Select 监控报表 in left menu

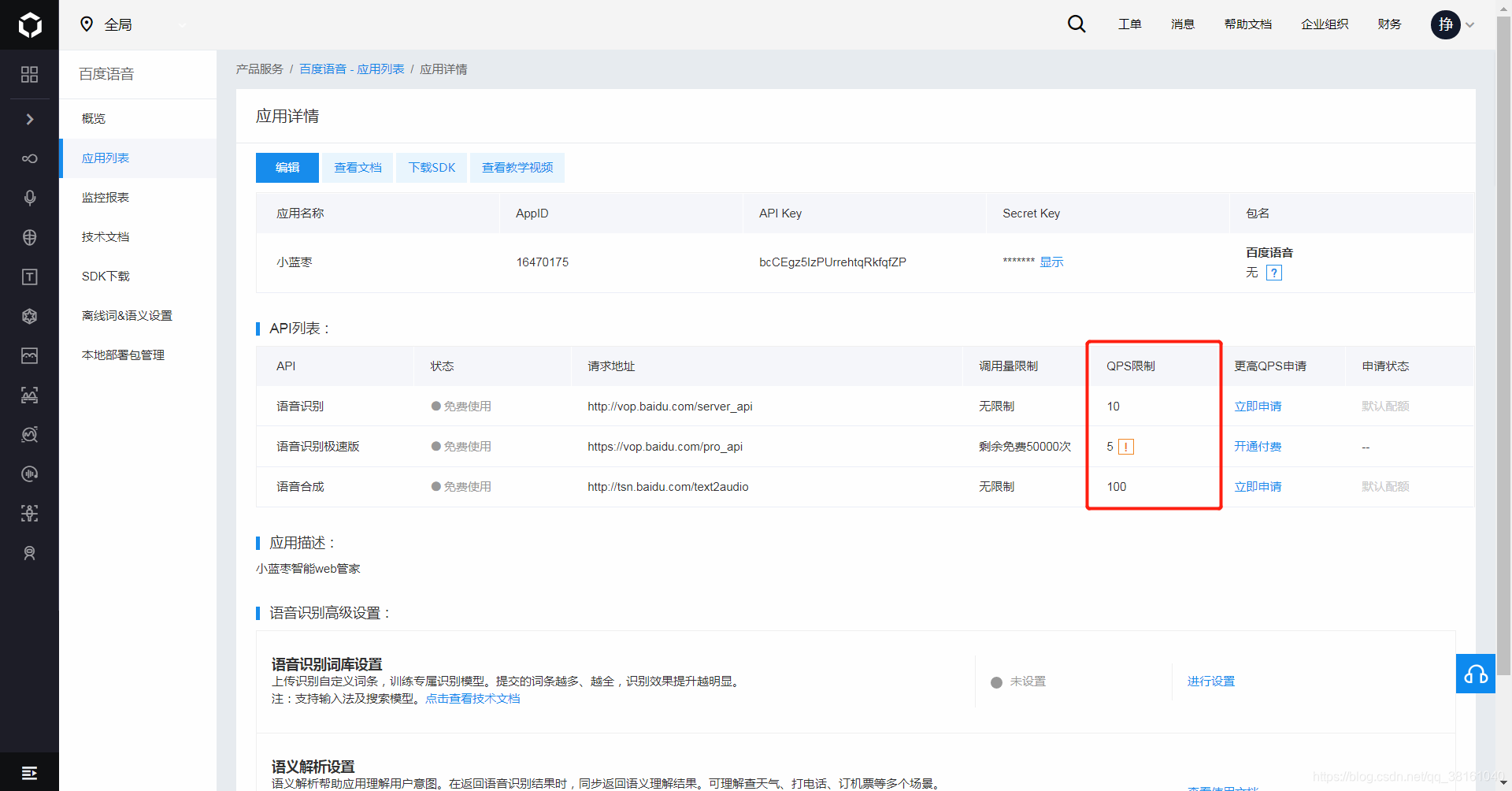(138, 198)
